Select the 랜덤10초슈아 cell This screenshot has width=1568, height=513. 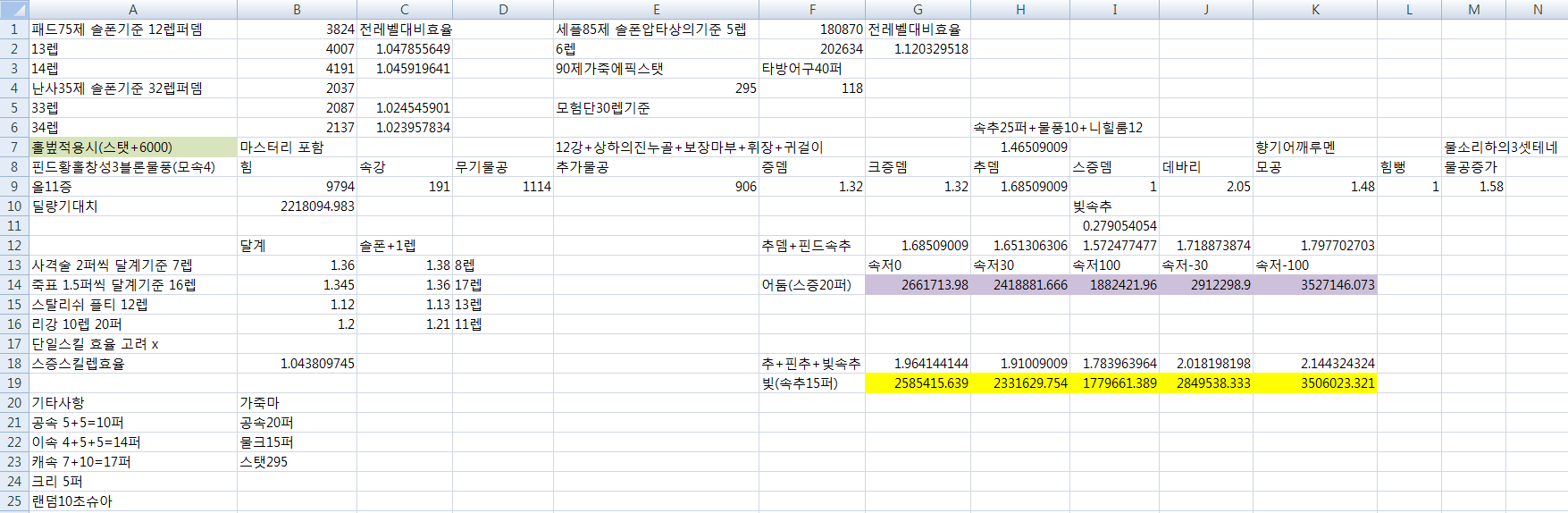coord(133,501)
